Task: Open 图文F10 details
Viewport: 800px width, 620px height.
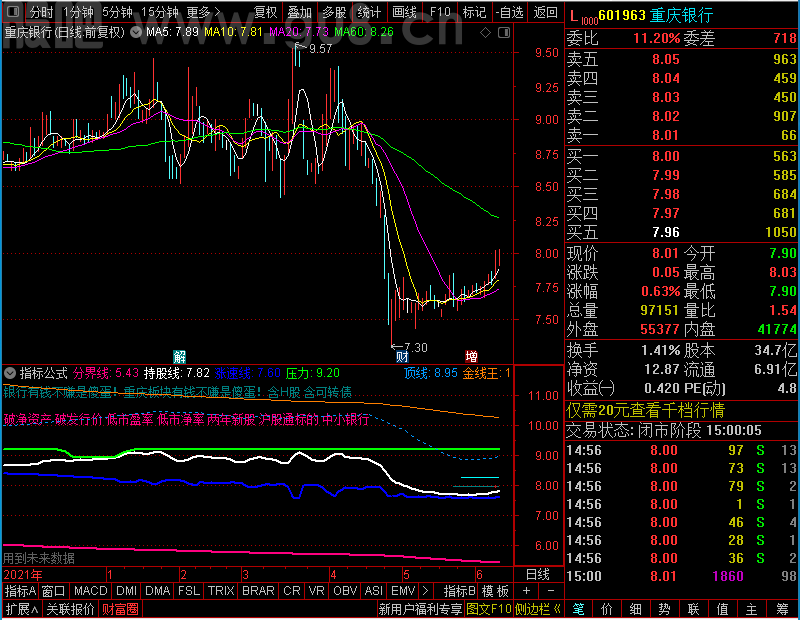Action: 488,609
